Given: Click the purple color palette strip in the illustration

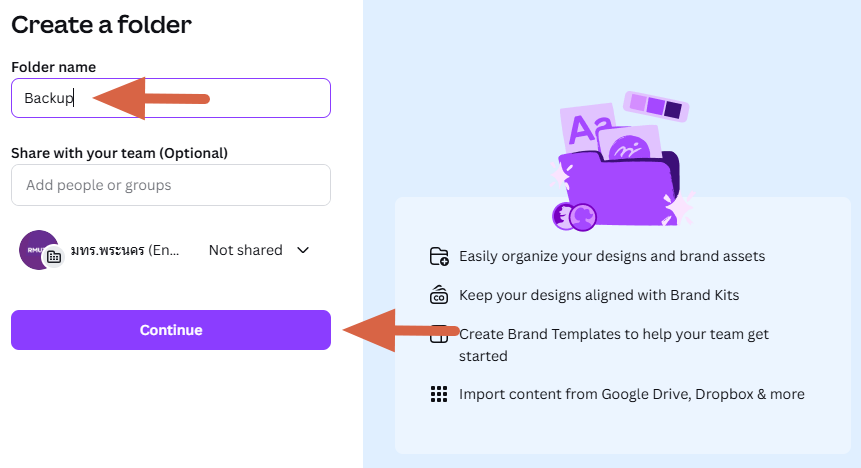Looking at the screenshot, I should point(654,105).
